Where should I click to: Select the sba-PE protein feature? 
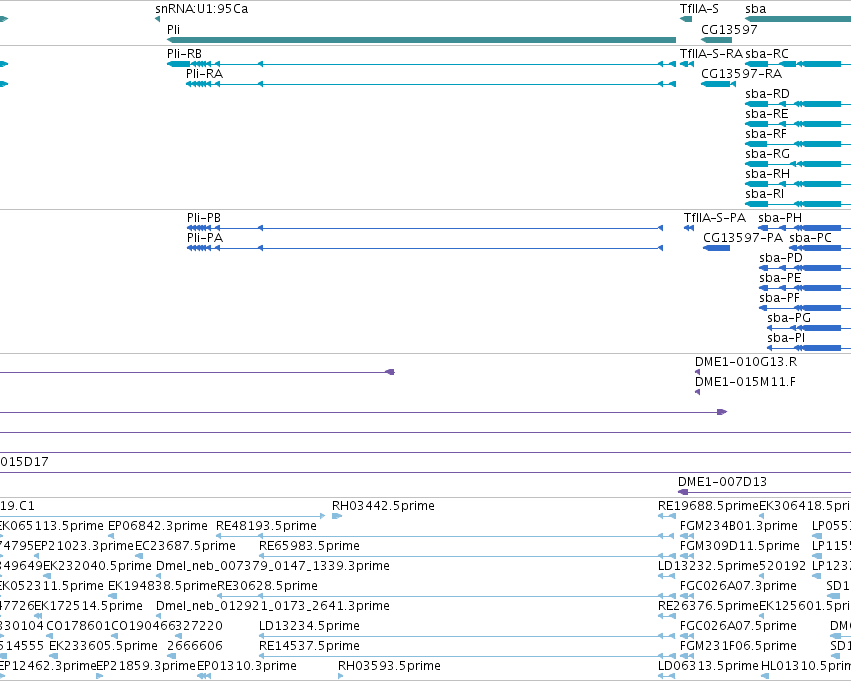pos(804,289)
